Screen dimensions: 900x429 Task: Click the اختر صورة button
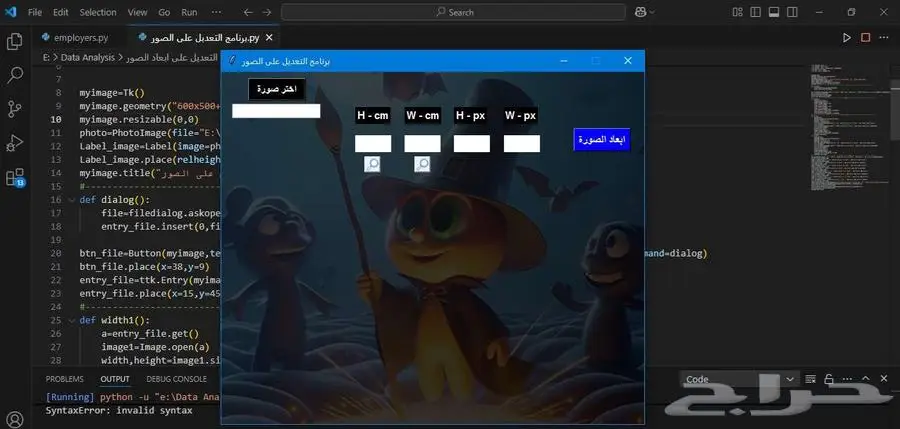point(277,89)
